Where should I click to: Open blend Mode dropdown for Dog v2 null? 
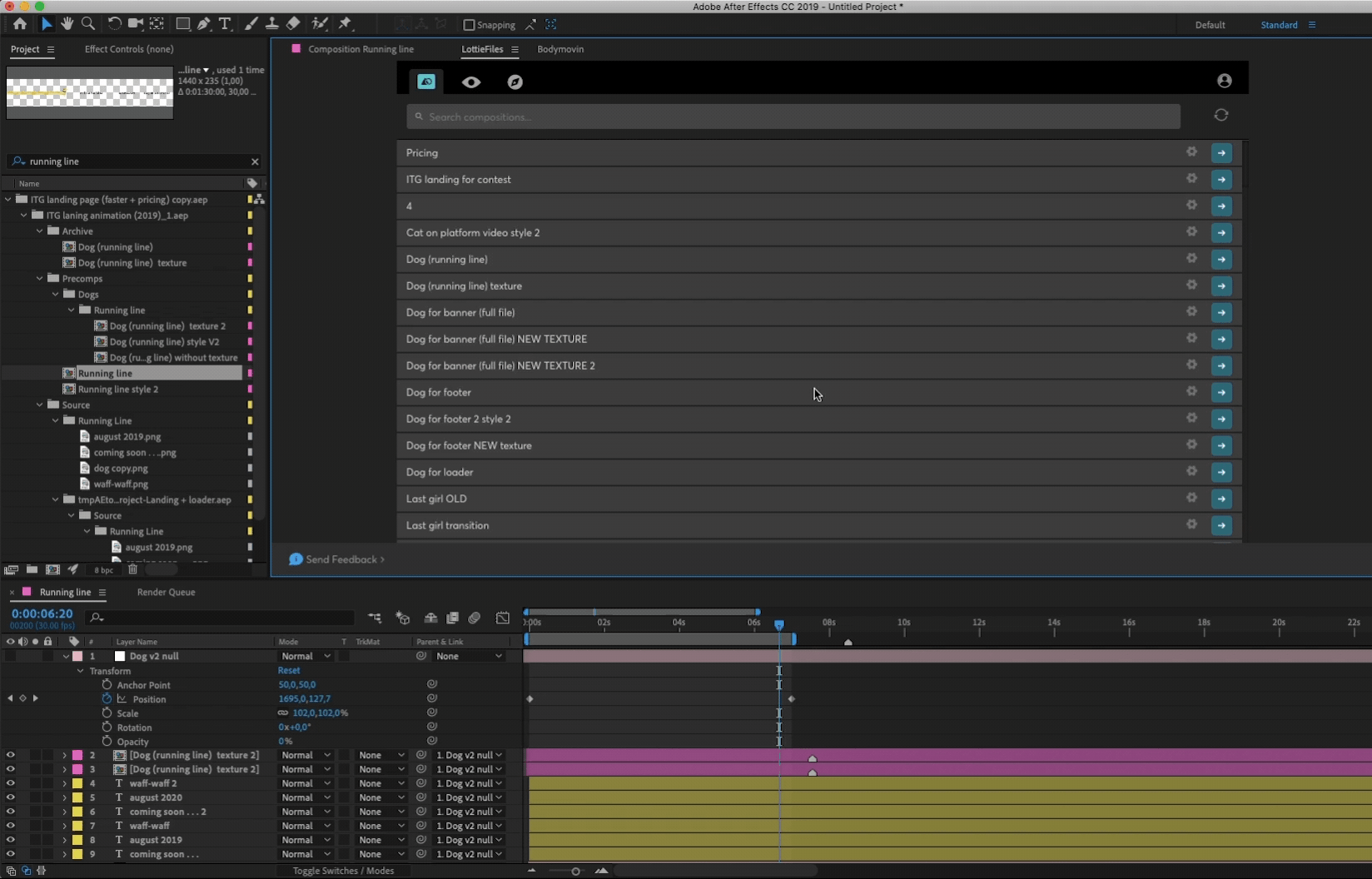[306, 656]
